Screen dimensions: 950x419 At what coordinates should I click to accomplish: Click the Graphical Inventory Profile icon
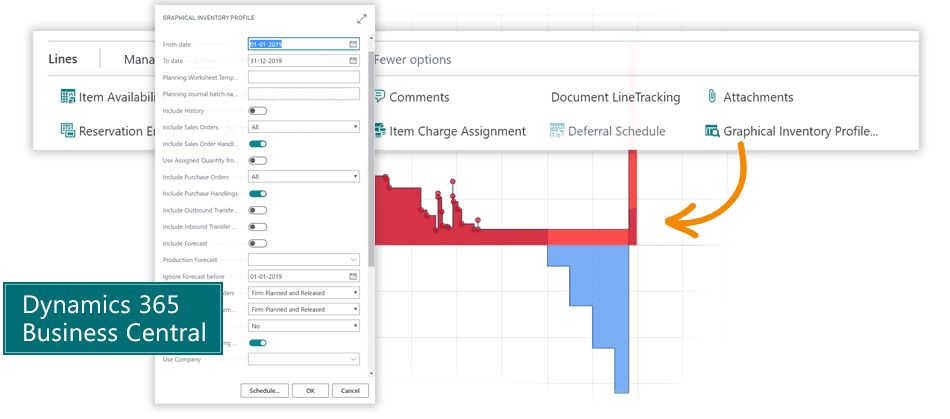pyautogui.click(x=712, y=131)
